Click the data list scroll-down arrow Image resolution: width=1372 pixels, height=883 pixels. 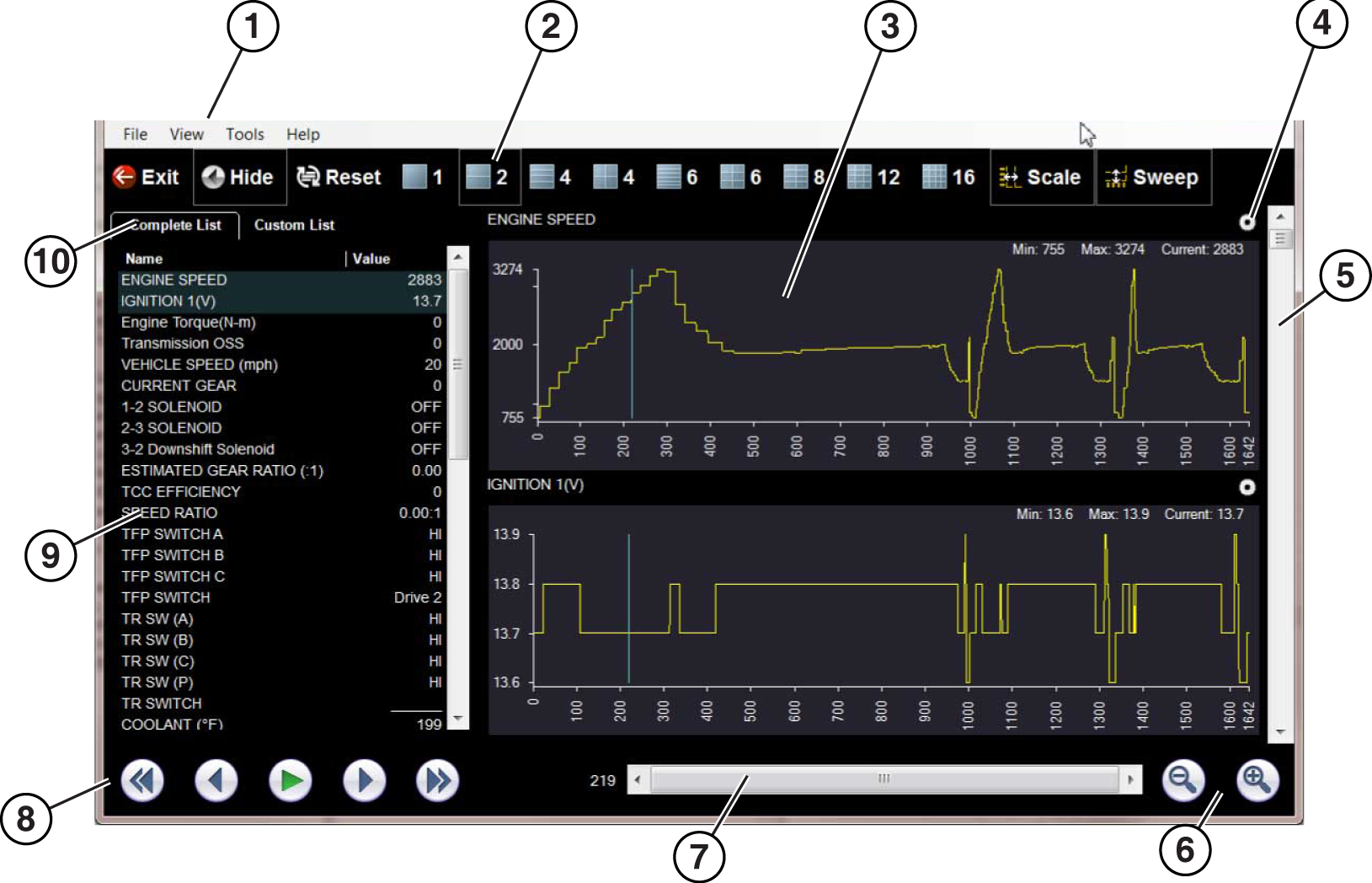pos(458,719)
